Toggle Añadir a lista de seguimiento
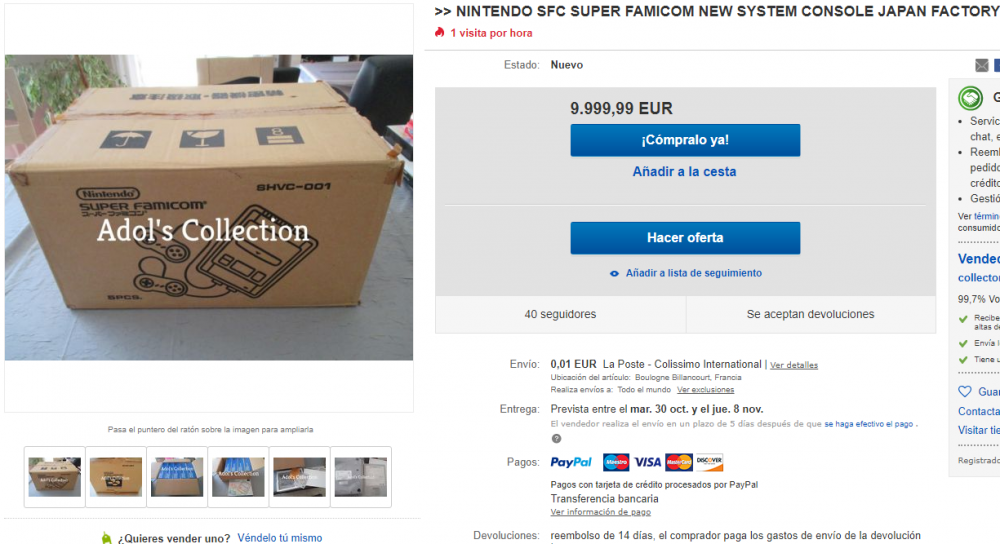1000x544 pixels. pyautogui.click(x=686, y=273)
